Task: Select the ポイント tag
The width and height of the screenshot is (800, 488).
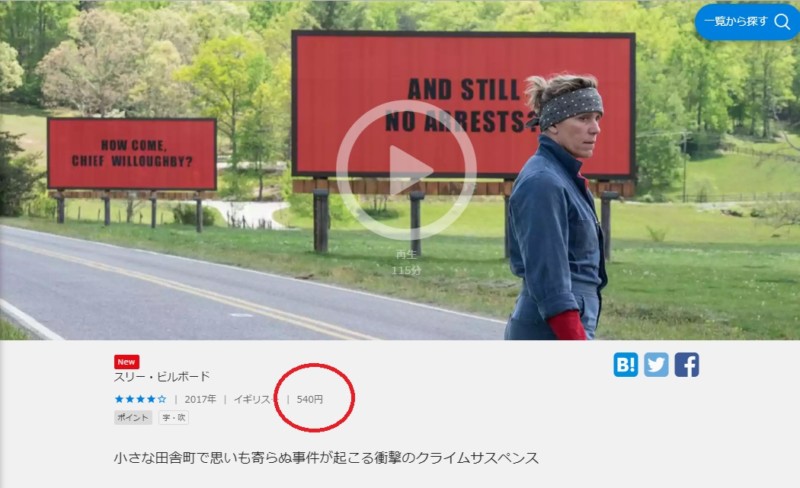Action: point(133,418)
